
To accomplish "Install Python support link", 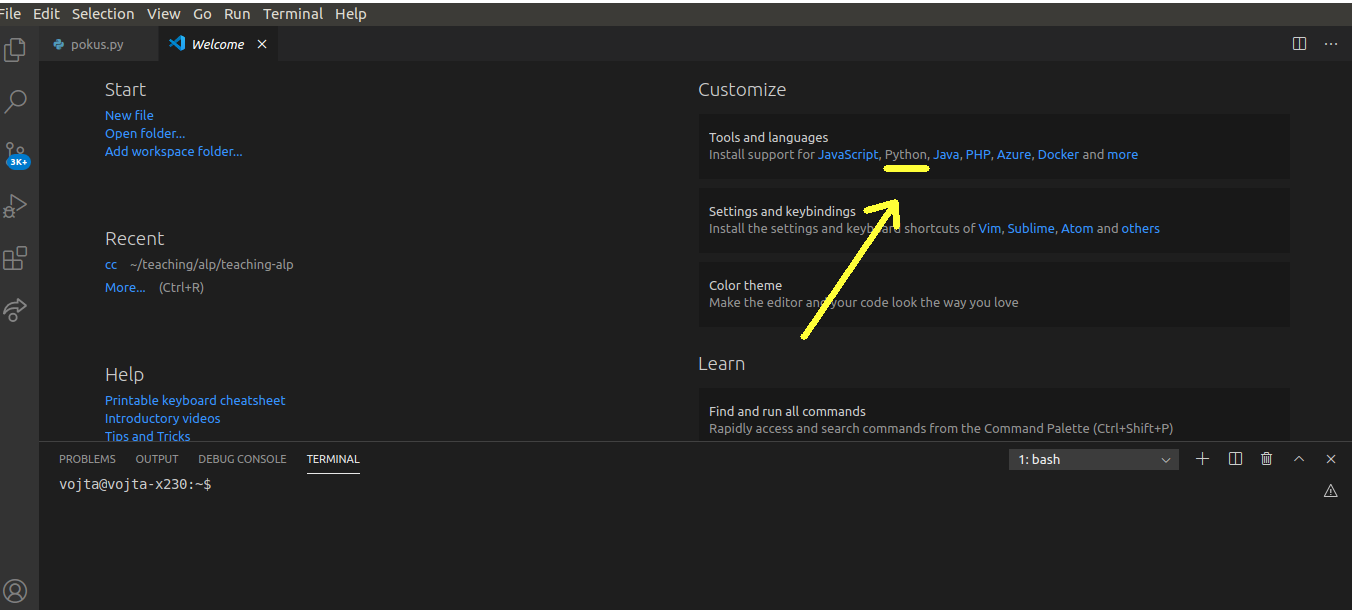I will tap(906, 155).
